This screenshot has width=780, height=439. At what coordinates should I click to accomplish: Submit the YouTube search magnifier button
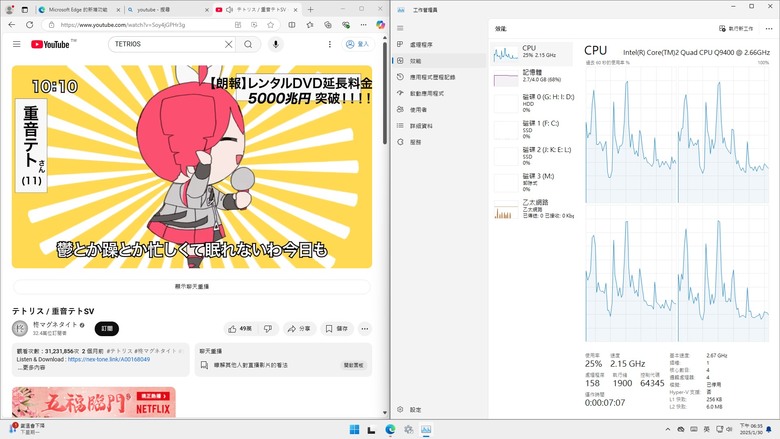(x=248, y=44)
